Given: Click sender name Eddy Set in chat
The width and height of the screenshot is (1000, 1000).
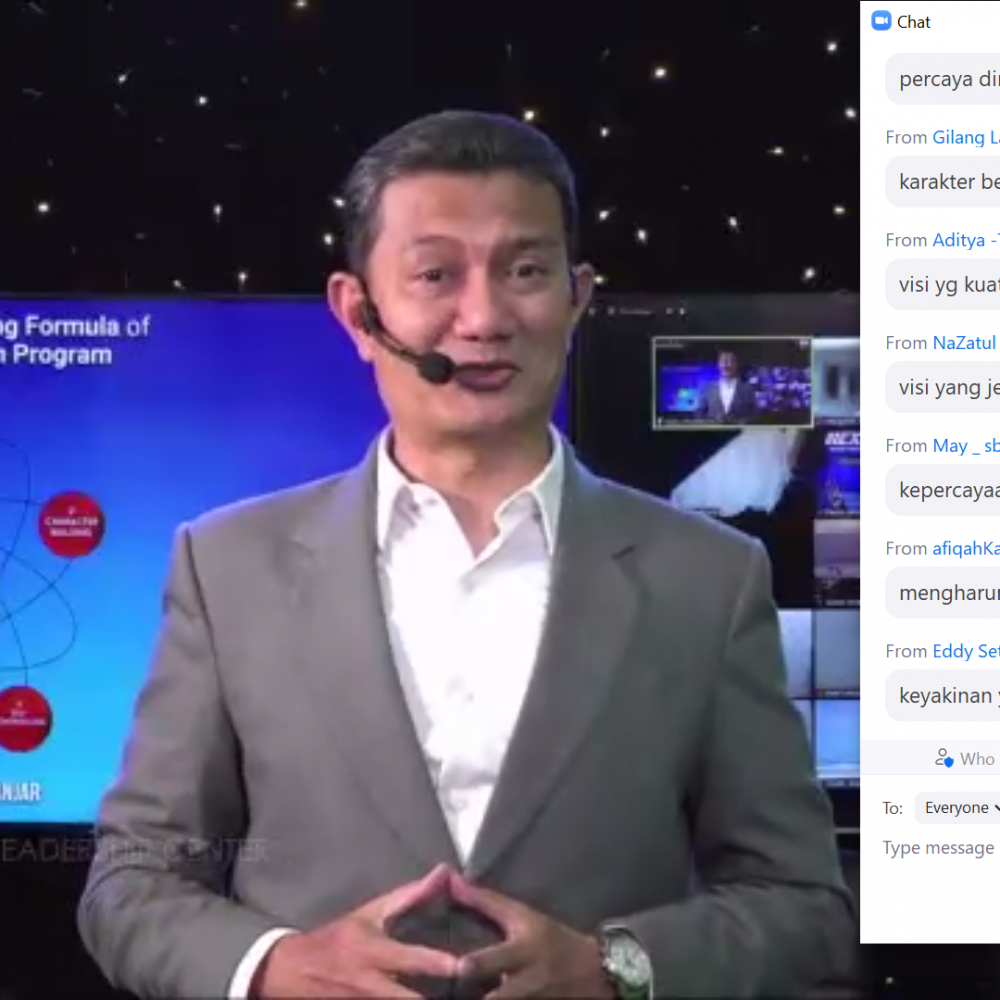Looking at the screenshot, I should (x=964, y=651).
